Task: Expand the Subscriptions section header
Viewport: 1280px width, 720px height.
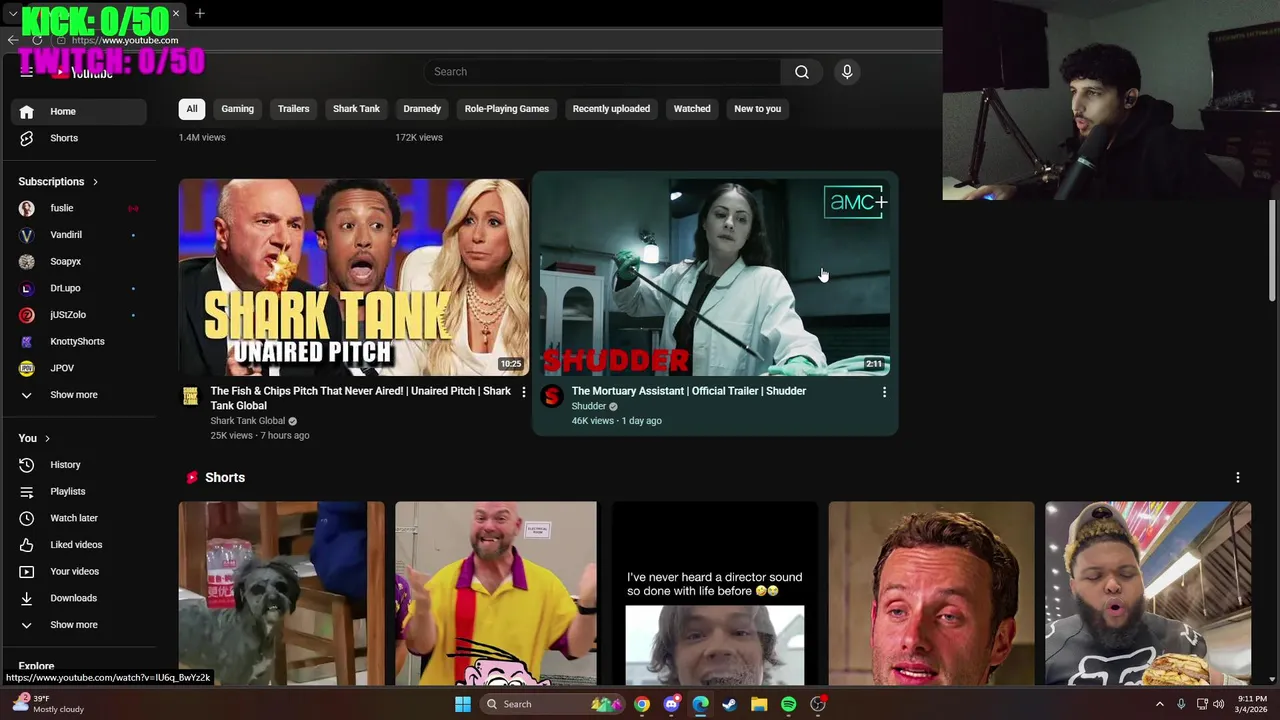Action: click(58, 182)
